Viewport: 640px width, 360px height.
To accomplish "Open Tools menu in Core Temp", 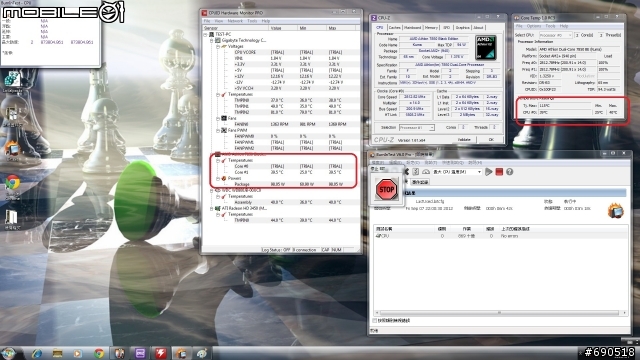I will [x=550, y=26].
